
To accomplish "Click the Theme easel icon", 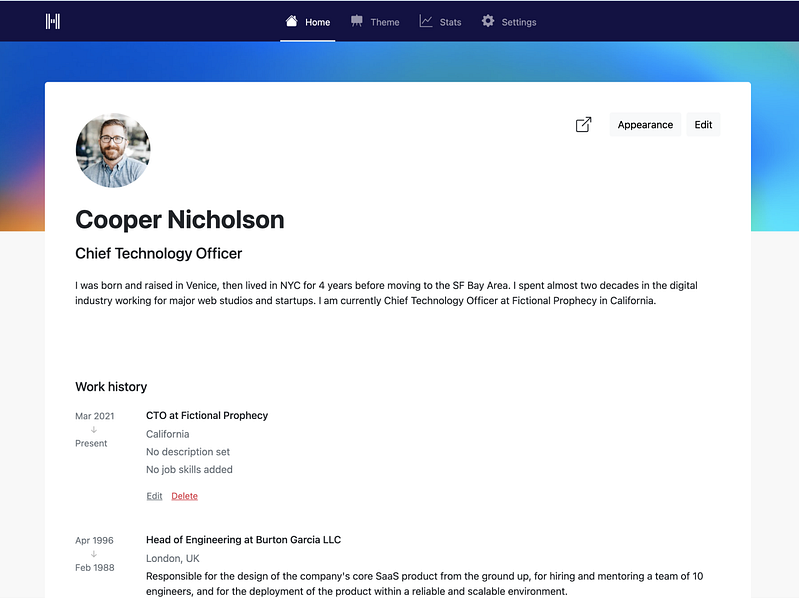I will coord(357,21).
